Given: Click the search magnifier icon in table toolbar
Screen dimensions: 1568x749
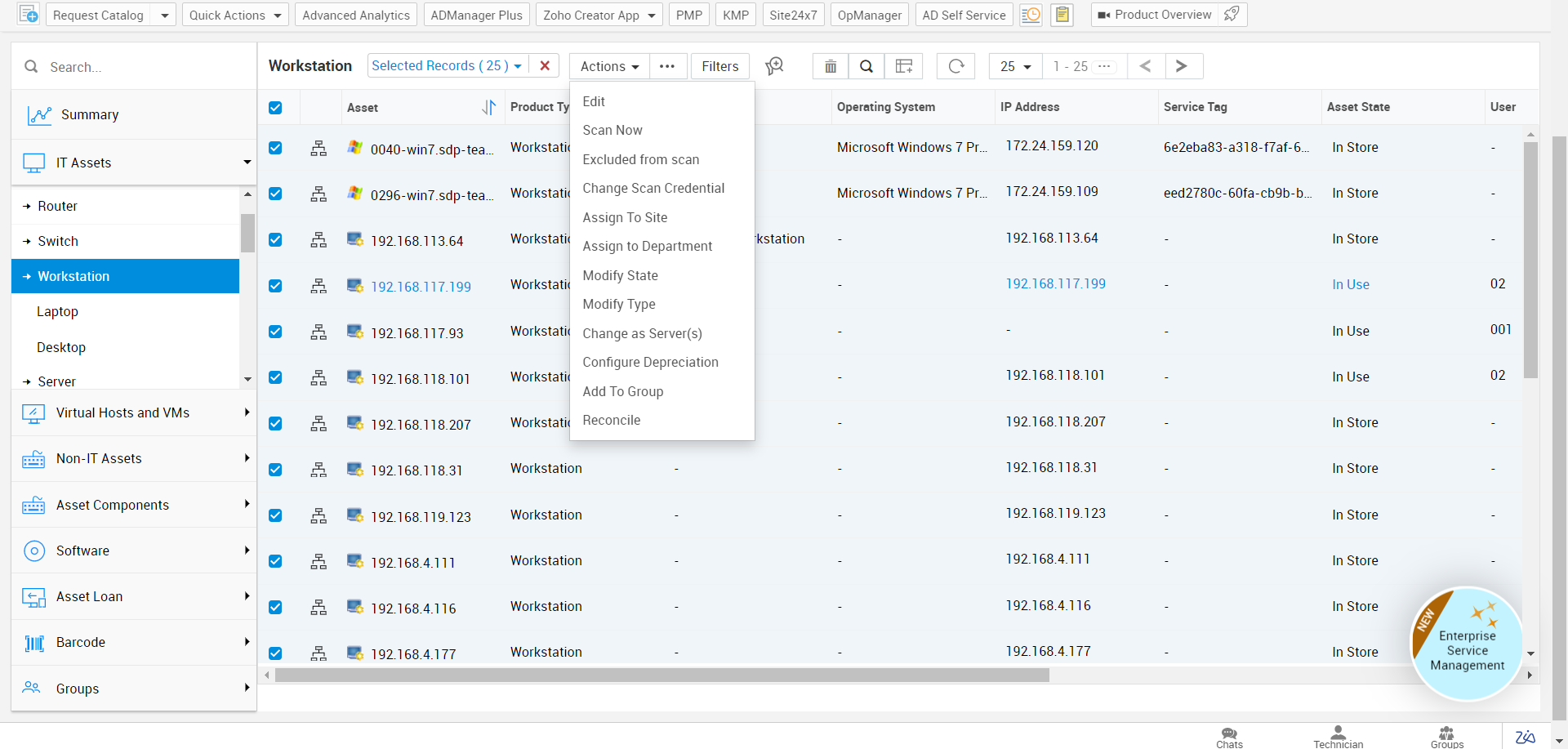Looking at the screenshot, I should tap(866, 66).
